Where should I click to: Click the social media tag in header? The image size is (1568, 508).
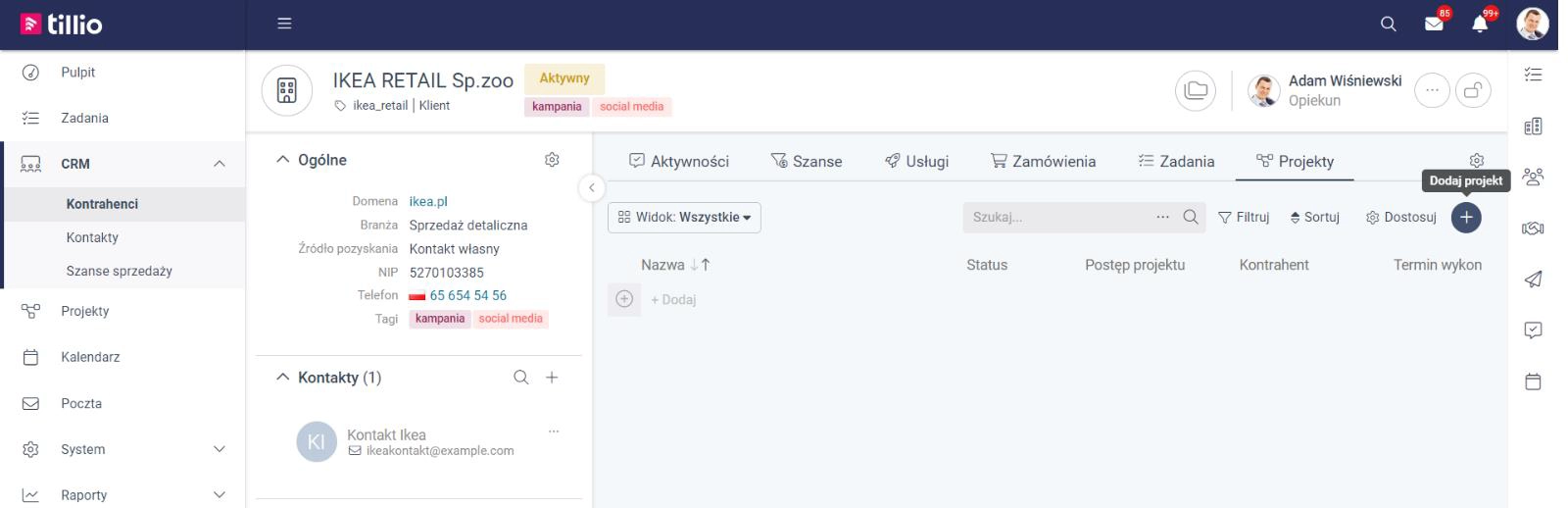tap(631, 107)
